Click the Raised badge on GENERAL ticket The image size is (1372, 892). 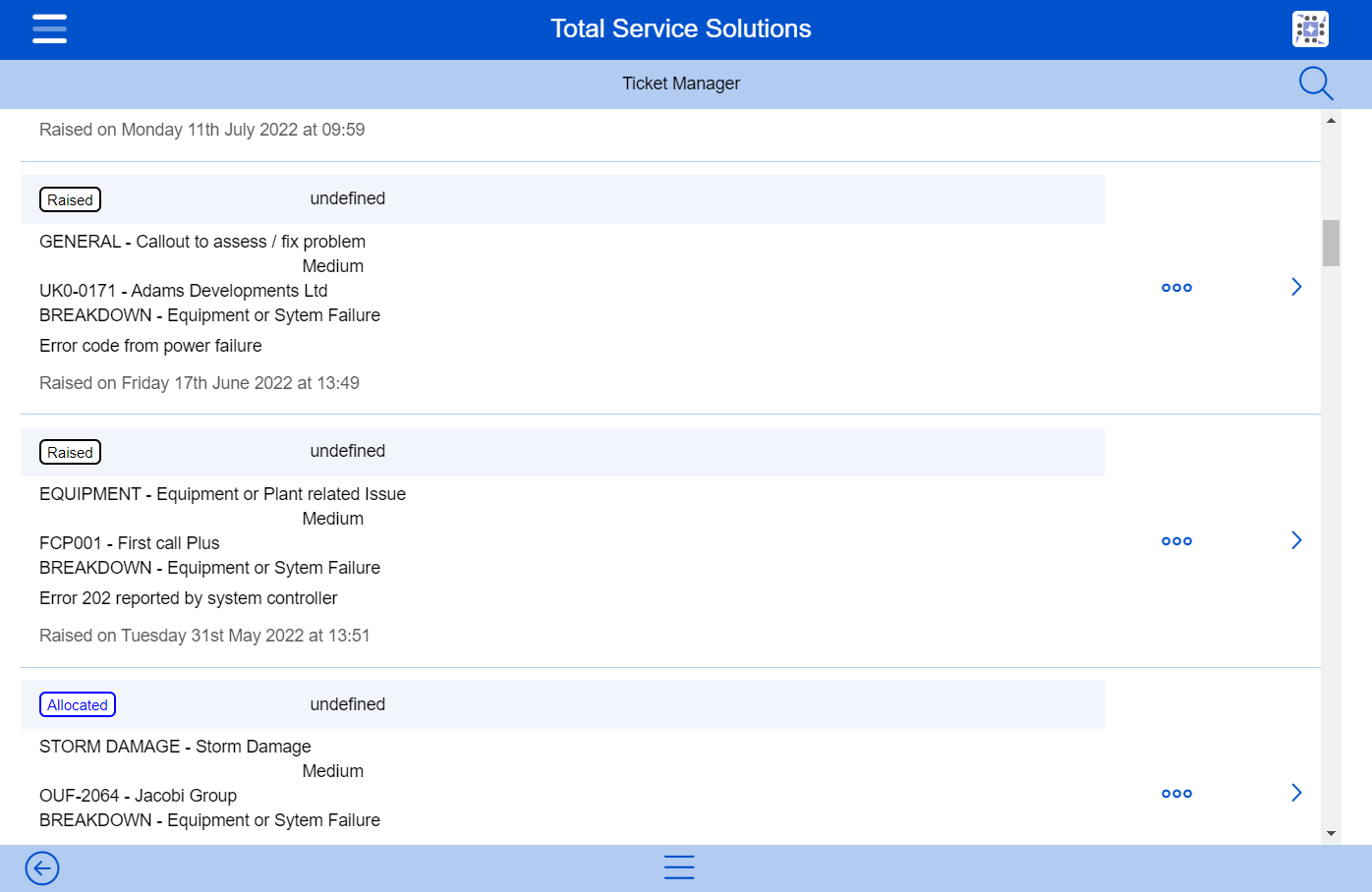click(x=70, y=200)
